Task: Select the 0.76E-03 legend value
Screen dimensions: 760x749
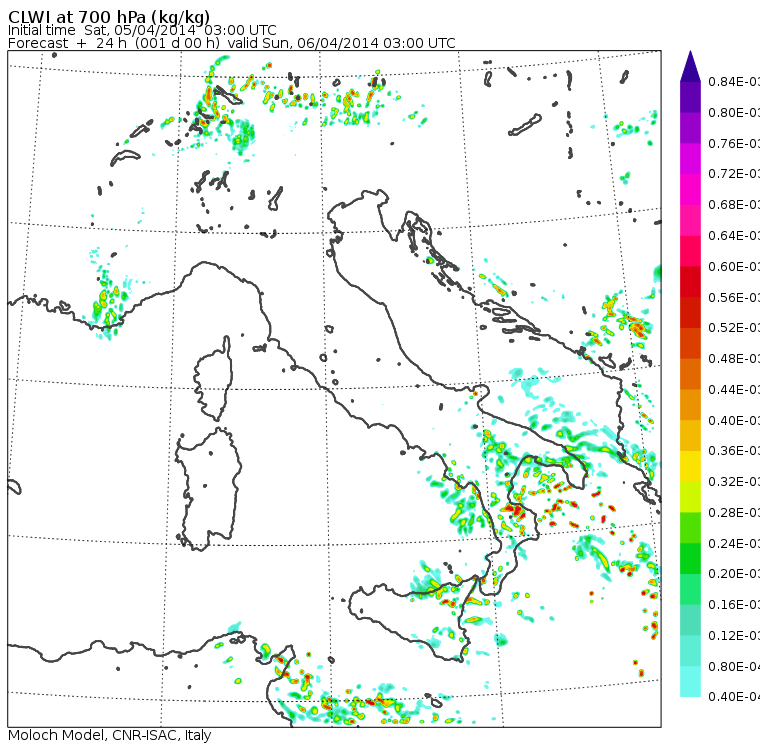Action: click(734, 143)
